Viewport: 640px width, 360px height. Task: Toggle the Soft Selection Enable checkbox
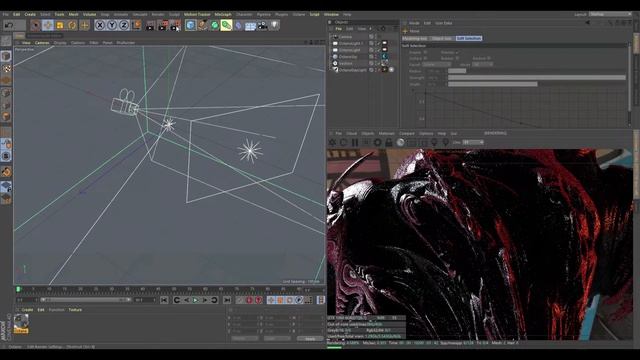coord(425,53)
